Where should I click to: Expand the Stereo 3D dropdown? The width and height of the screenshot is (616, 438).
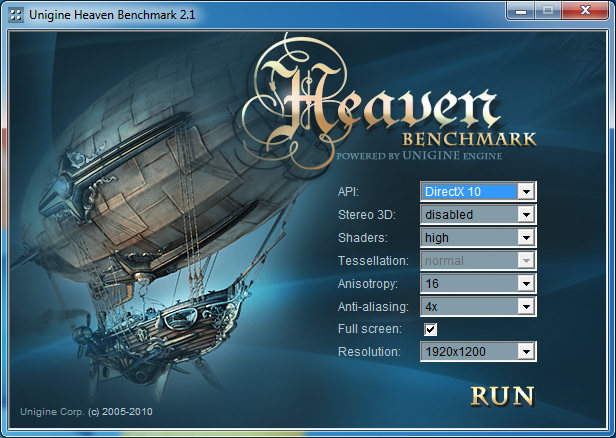pyautogui.click(x=478, y=214)
